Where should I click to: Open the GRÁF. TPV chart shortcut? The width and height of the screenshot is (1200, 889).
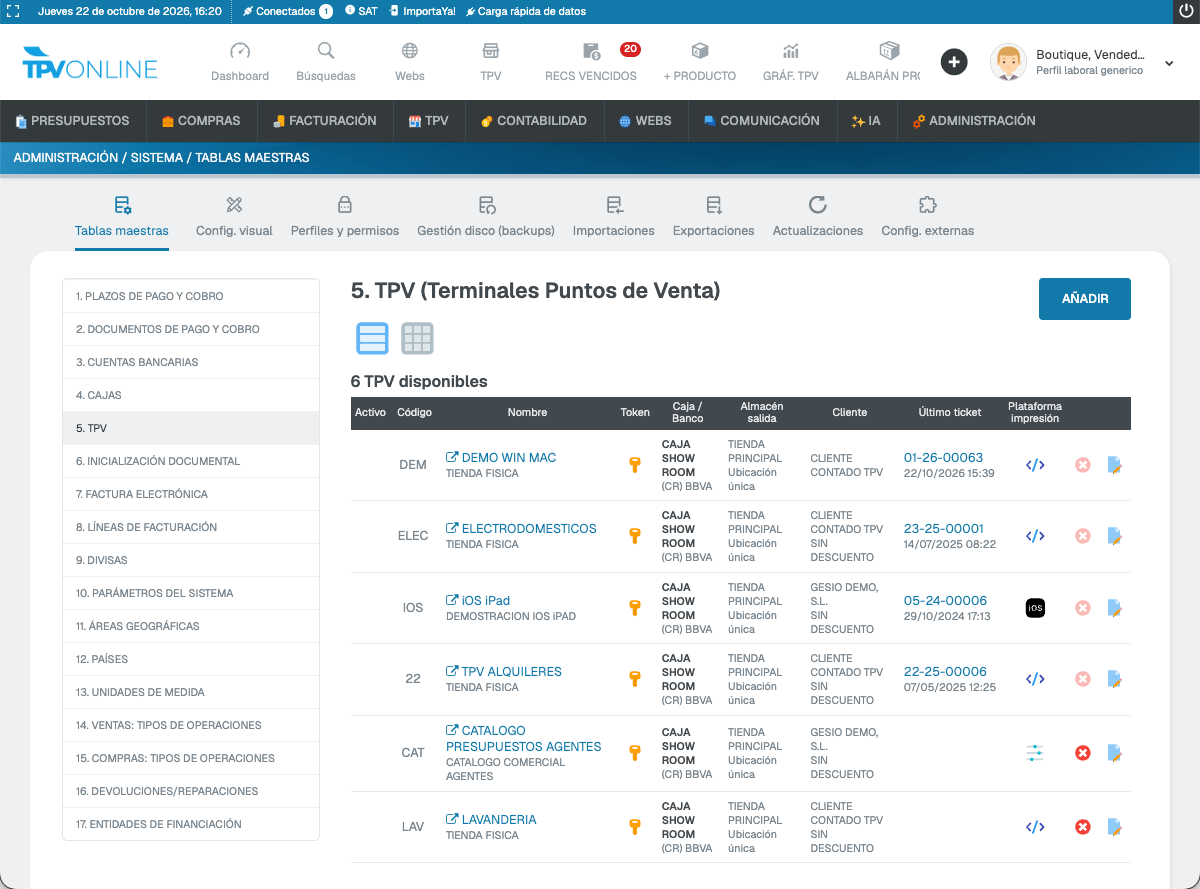791,62
